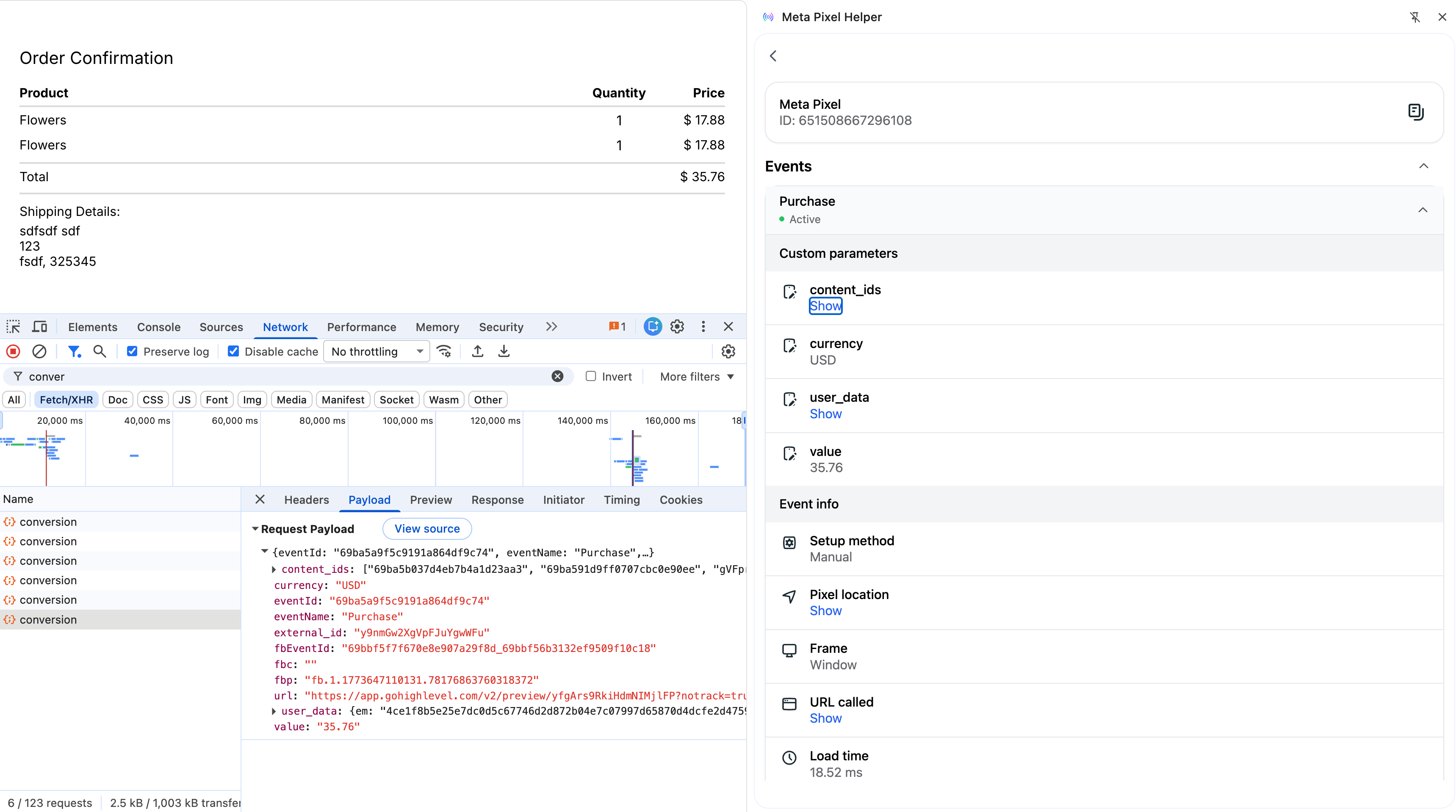Uncheck Preserve log
Viewport: 1456px width, 812px height.
click(x=132, y=351)
